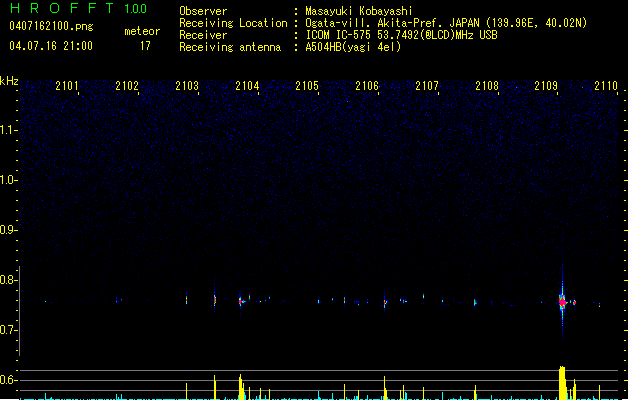Click the 2104 time axis marker
629x400 pixels.
click(247, 86)
